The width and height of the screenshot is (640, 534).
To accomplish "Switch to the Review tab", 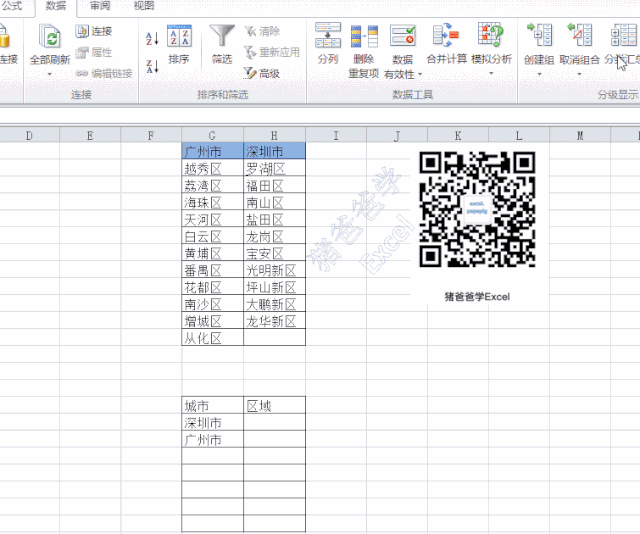I will pyautogui.click(x=100, y=6).
